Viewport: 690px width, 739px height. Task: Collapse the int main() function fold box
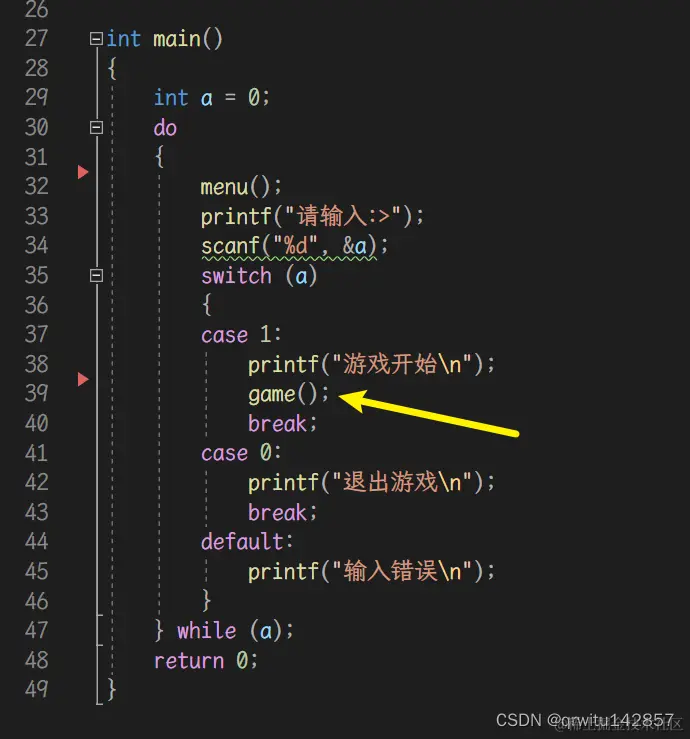point(96,38)
